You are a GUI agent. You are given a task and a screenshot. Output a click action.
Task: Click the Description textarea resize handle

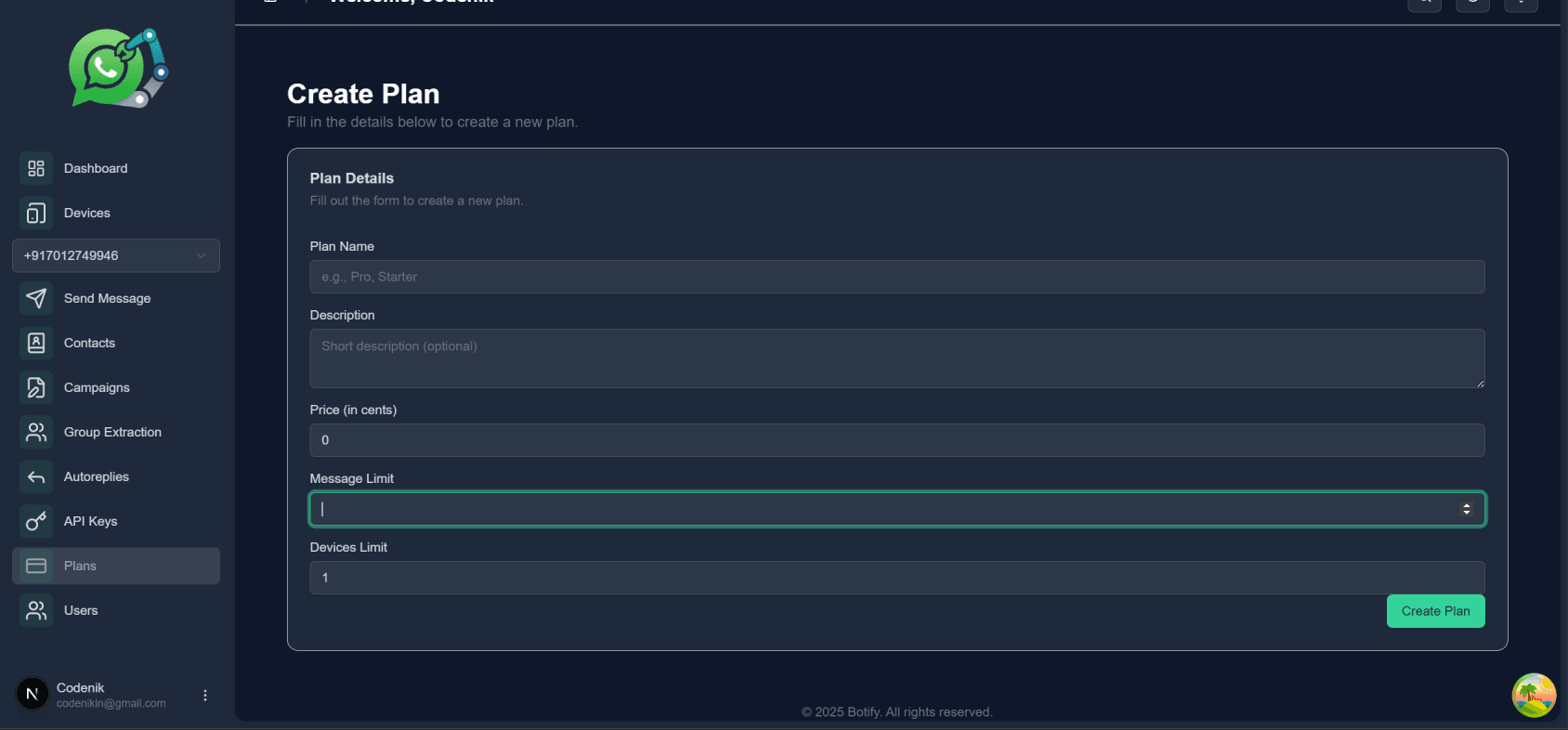(x=1480, y=383)
